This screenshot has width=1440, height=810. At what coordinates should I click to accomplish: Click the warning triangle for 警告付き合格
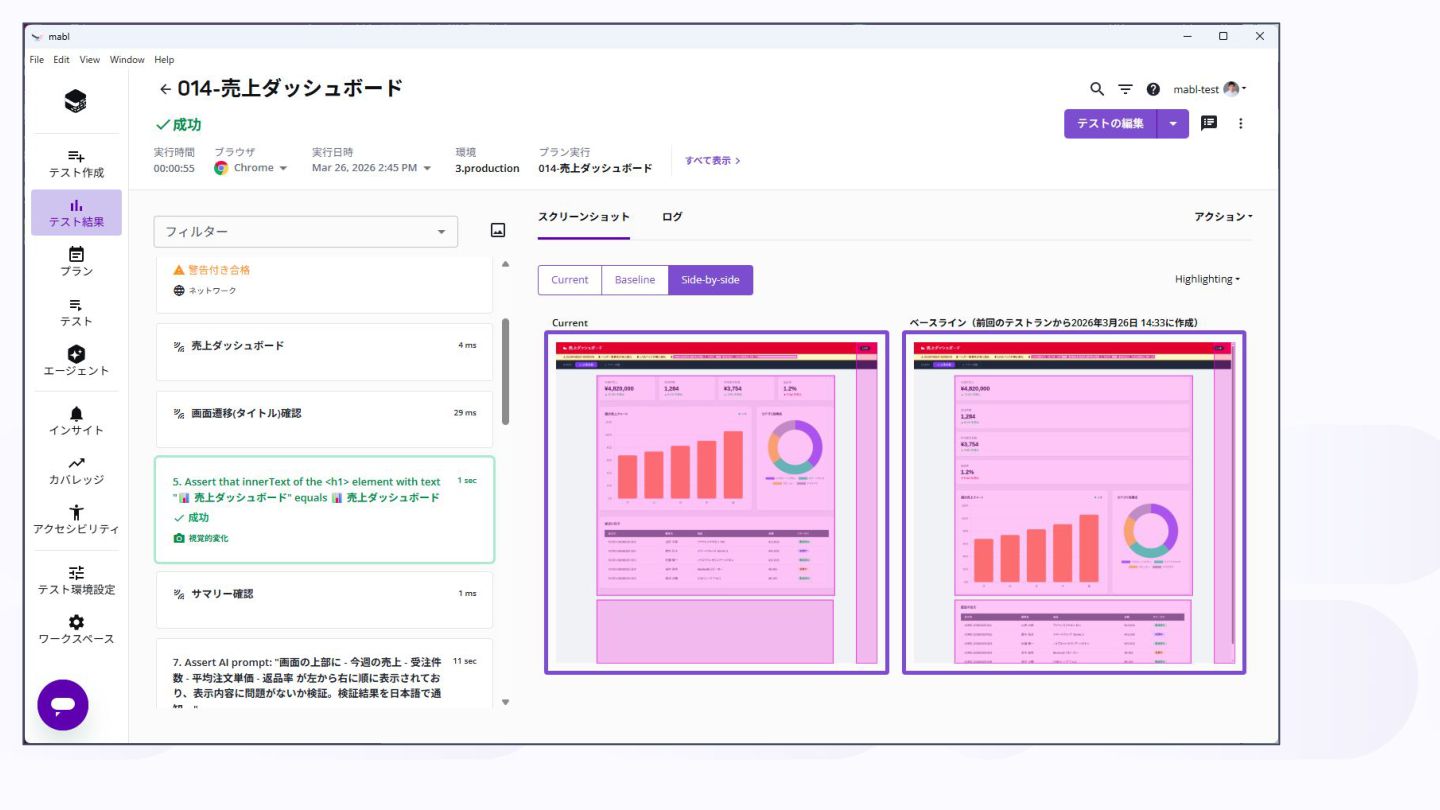pos(179,270)
